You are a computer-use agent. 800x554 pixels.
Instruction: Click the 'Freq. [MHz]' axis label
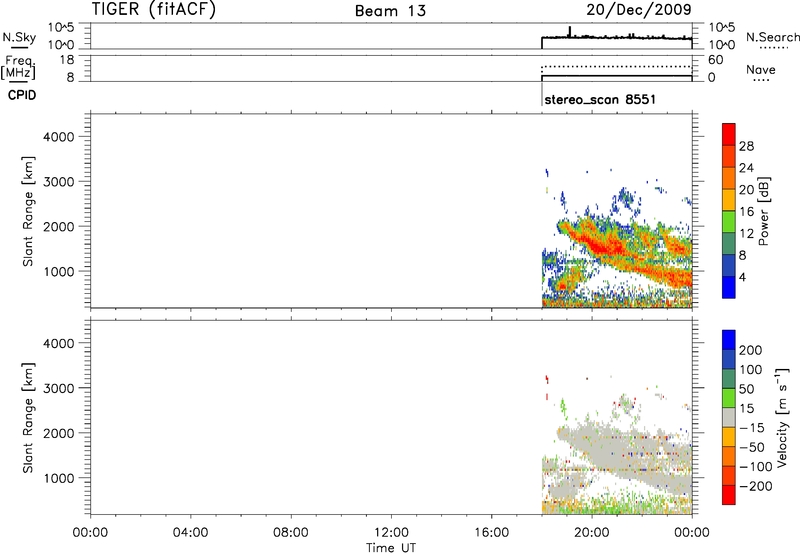[19, 68]
